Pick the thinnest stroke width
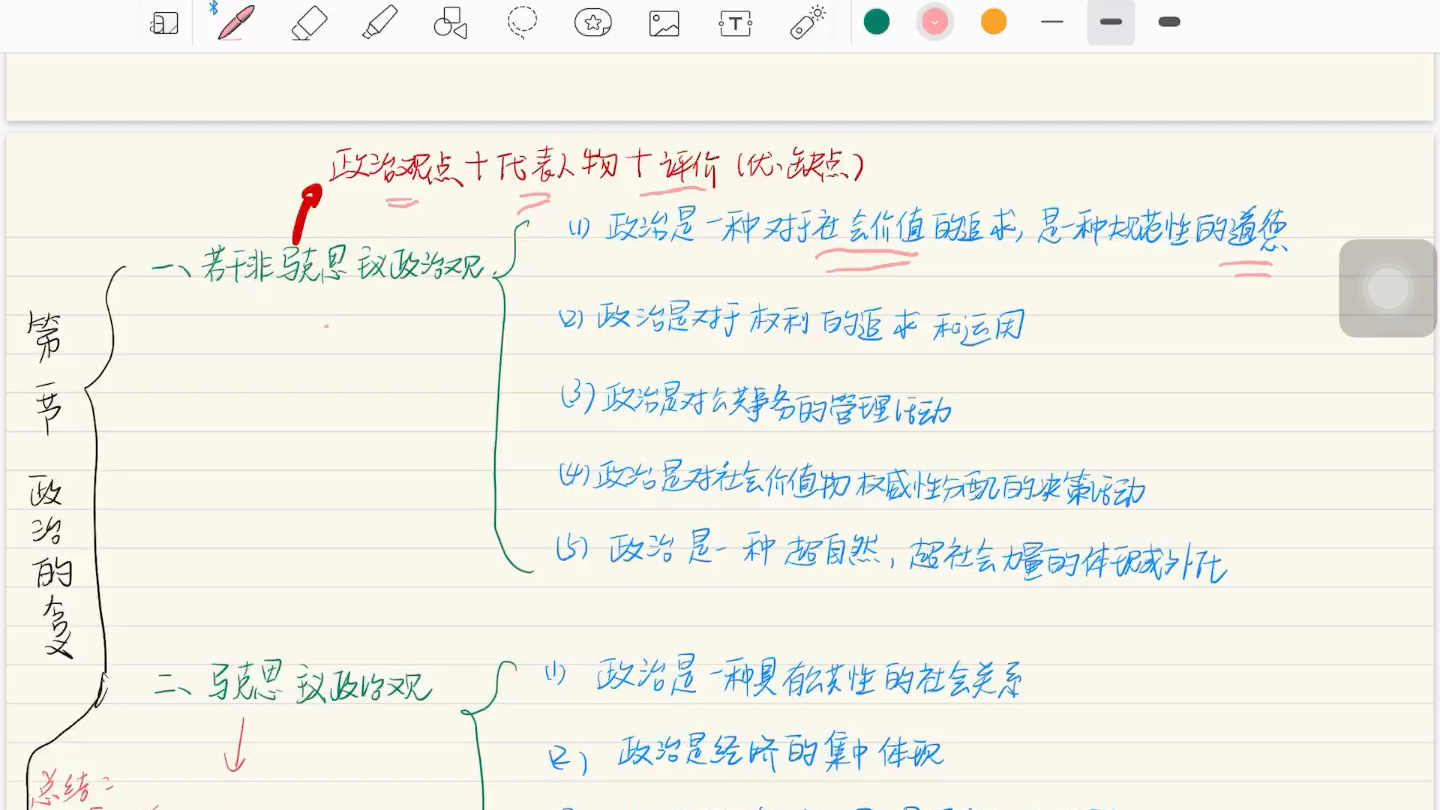 click(x=1052, y=21)
